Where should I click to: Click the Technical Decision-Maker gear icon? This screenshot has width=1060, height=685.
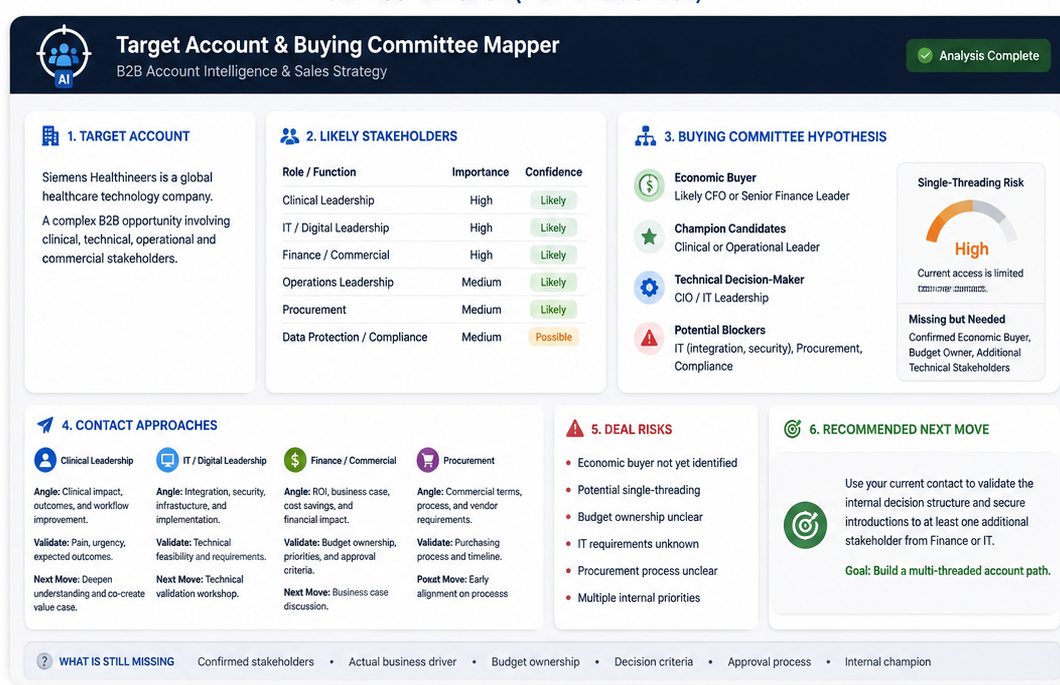(x=649, y=287)
